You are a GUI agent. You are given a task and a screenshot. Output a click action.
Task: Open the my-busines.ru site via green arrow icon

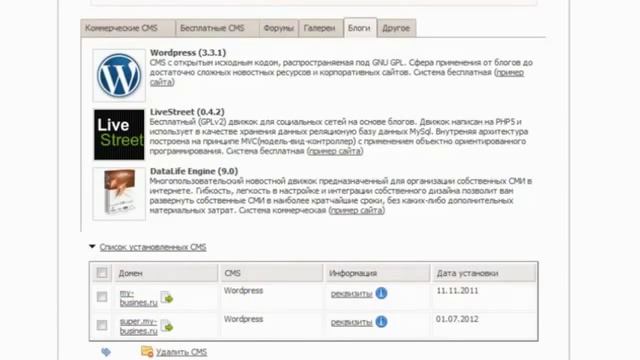click(x=167, y=298)
